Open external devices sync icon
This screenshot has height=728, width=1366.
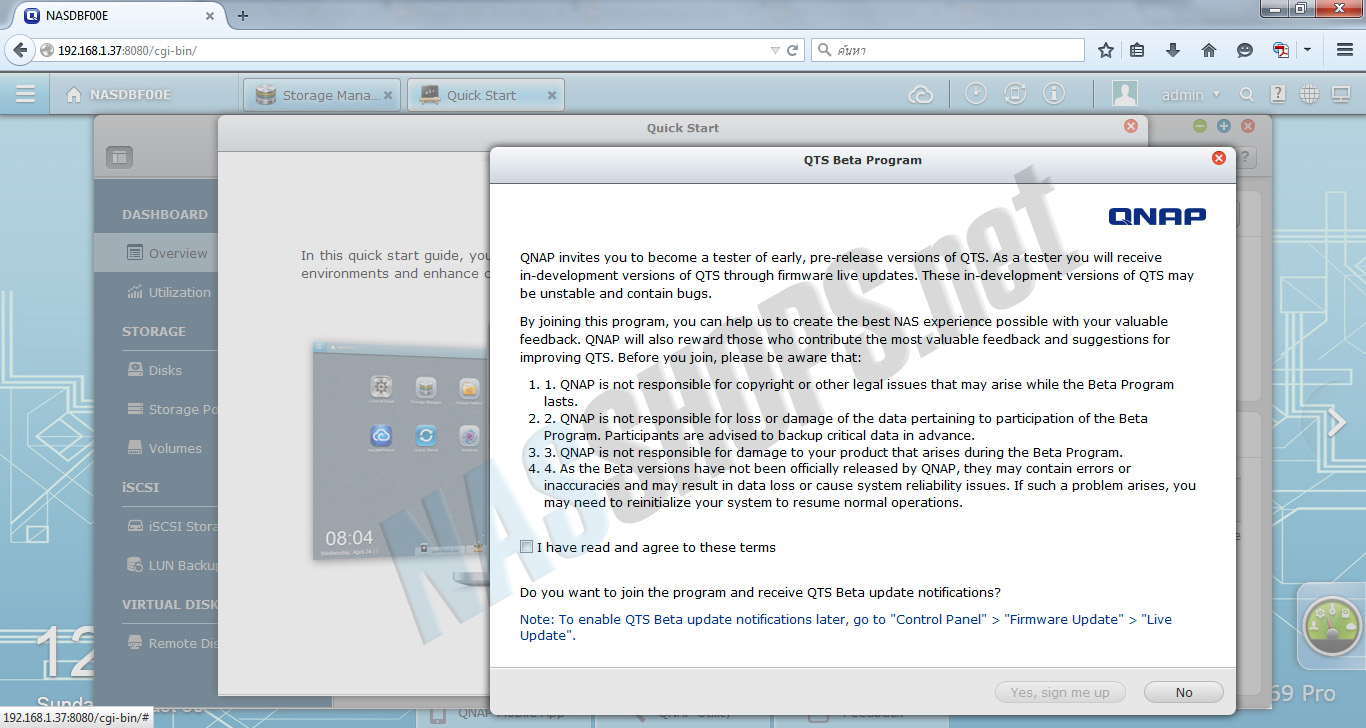[1015, 93]
